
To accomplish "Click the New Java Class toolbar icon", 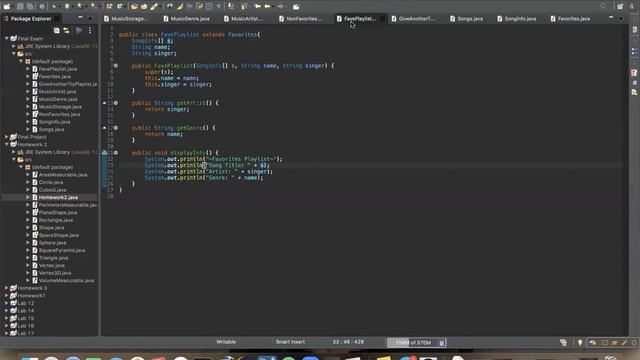I will [120, 6].
